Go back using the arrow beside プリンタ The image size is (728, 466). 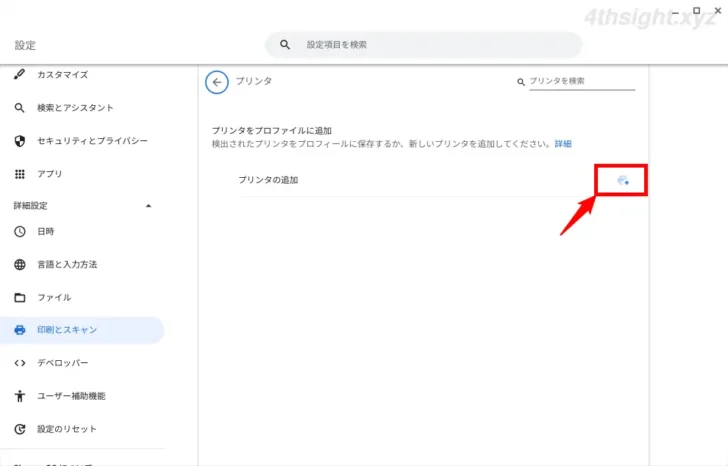[x=217, y=82]
